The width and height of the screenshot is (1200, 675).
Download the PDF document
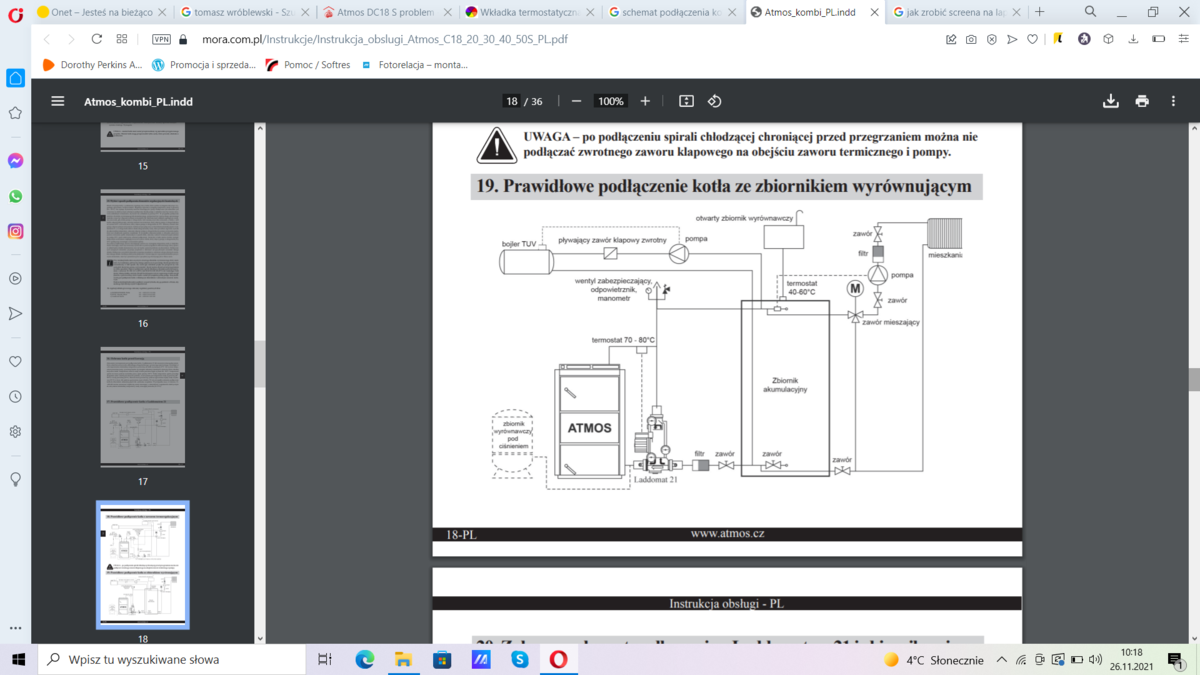(1110, 101)
